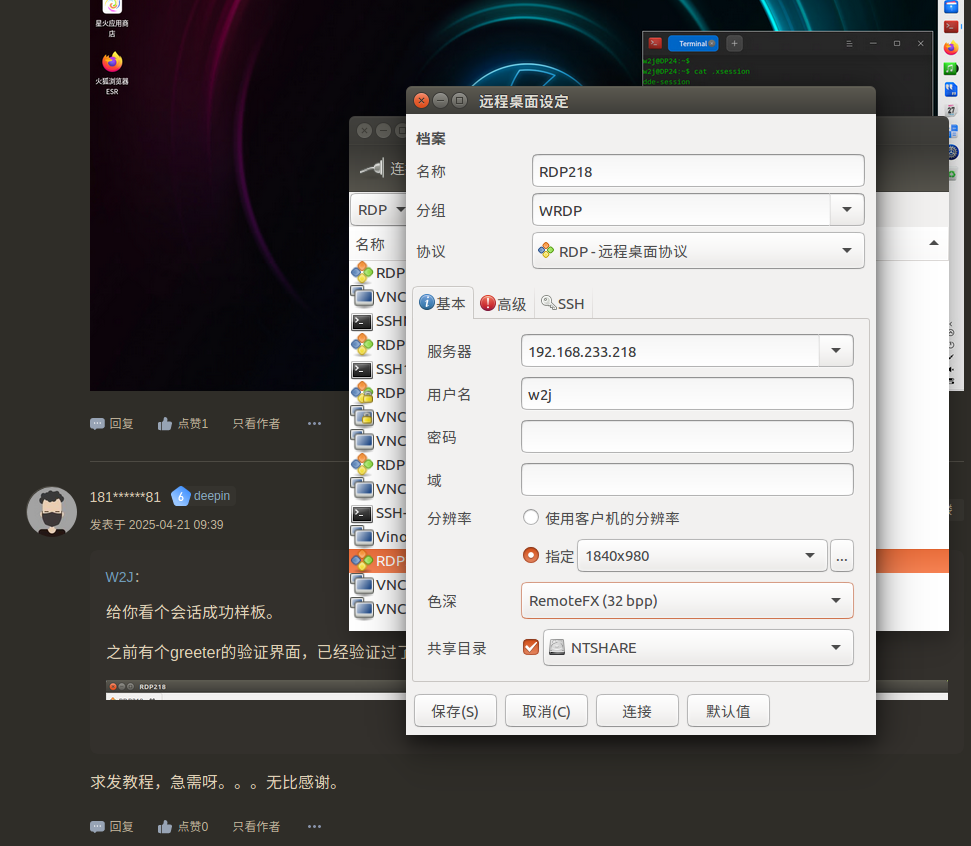
Task: Select the blue Terminal tab
Action: (693, 43)
